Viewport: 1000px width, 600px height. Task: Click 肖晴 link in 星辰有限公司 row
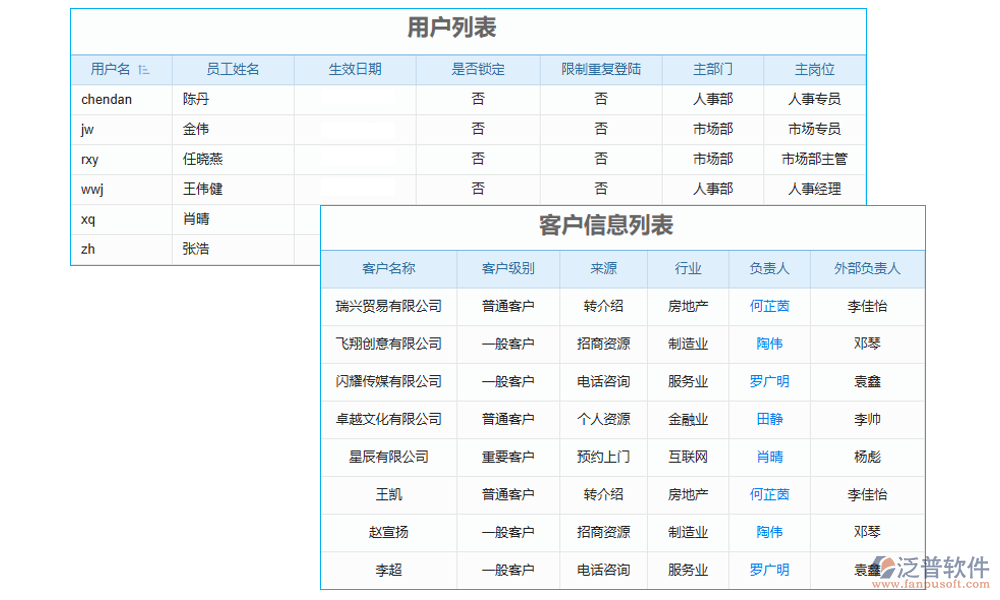[x=768, y=457]
